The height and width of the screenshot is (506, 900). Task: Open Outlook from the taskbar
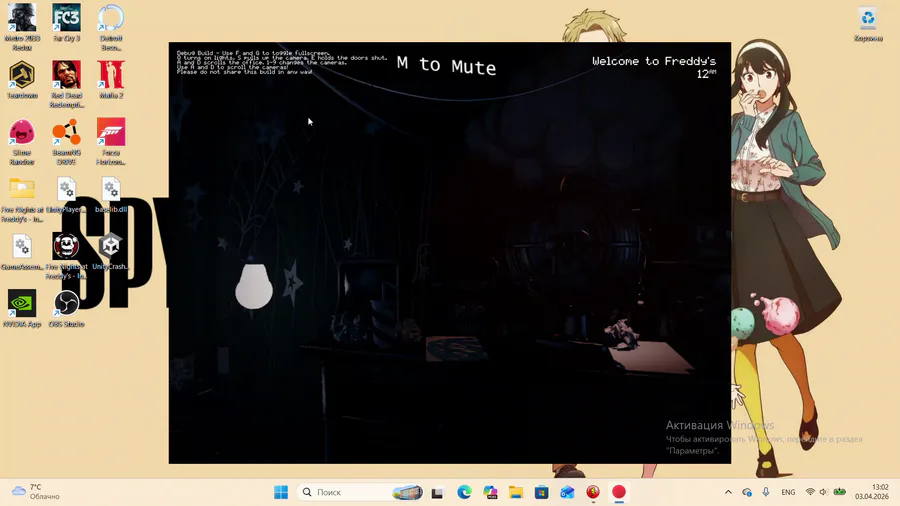(x=567, y=492)
